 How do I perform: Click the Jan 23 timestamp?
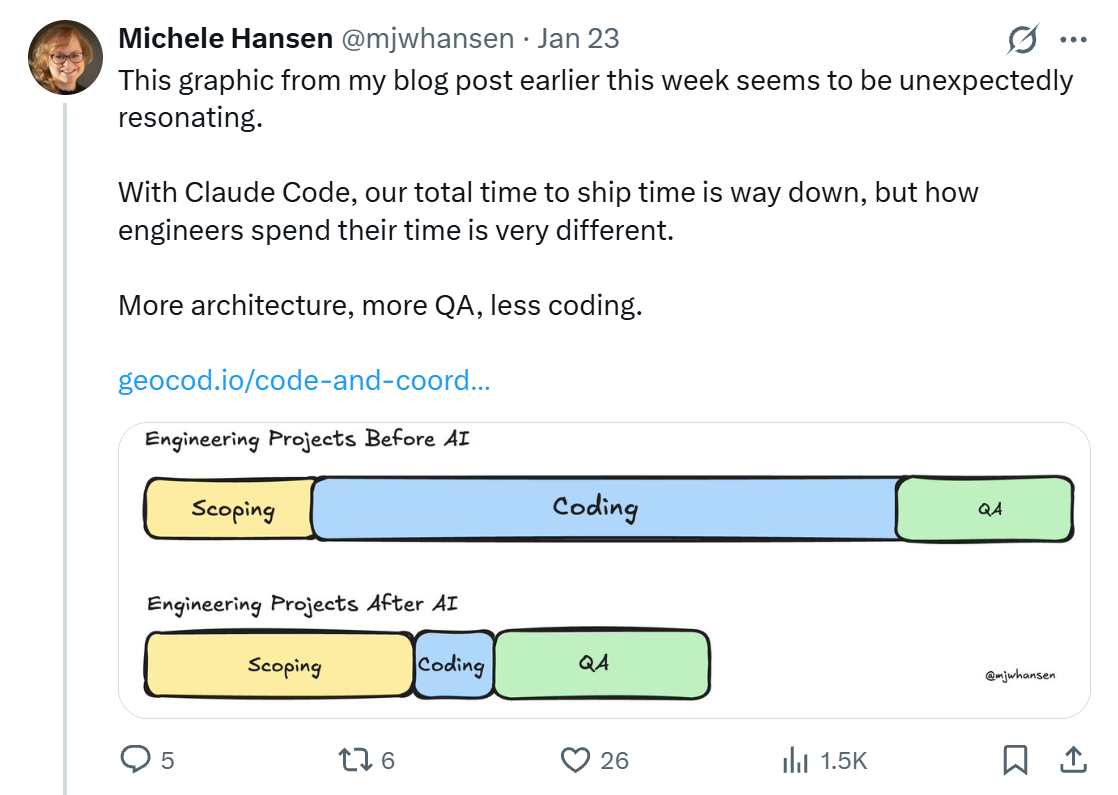[x=578, y=39]
